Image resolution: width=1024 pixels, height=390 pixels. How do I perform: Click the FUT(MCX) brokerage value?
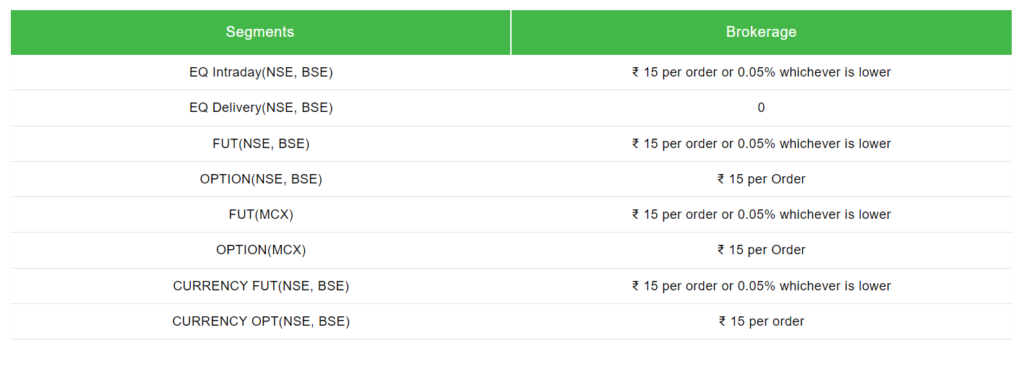[761, 214]
